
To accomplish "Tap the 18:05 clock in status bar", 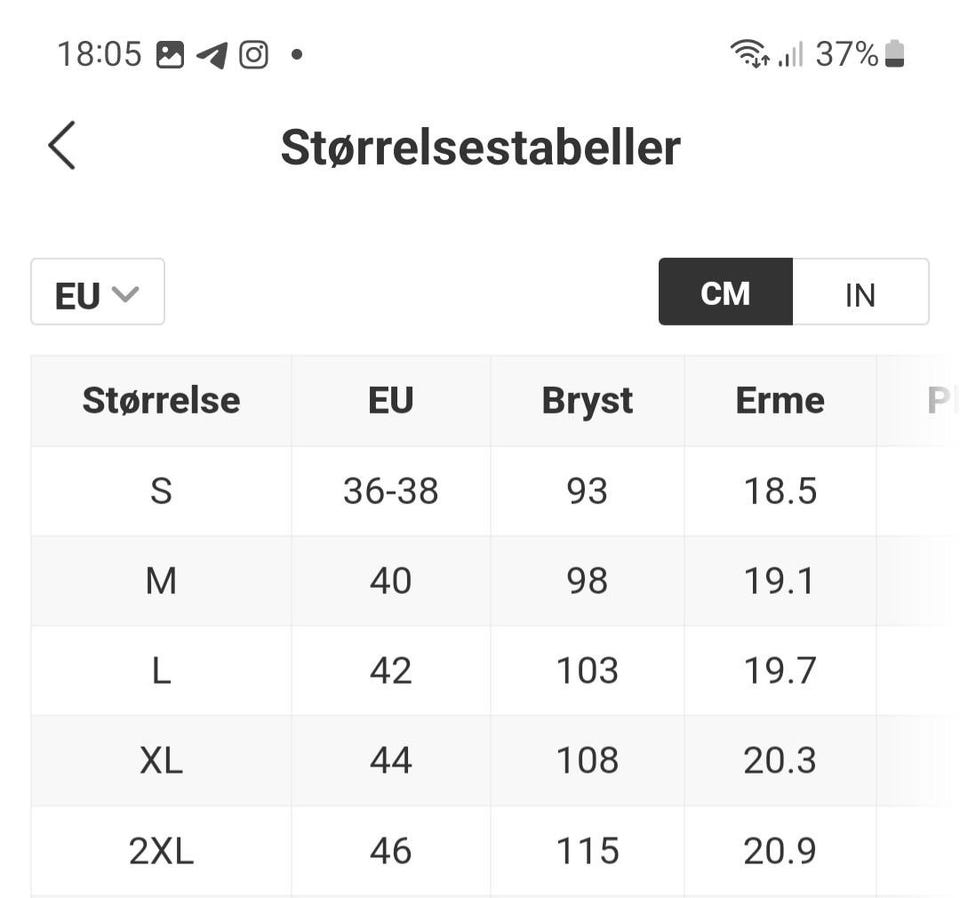I will [99, 54].
